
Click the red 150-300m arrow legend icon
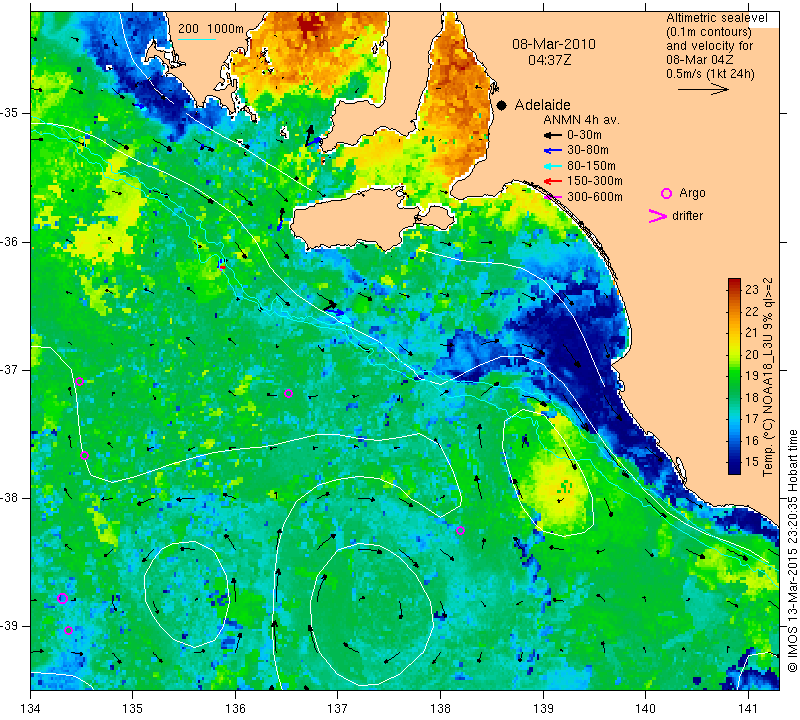coord(553,181)
